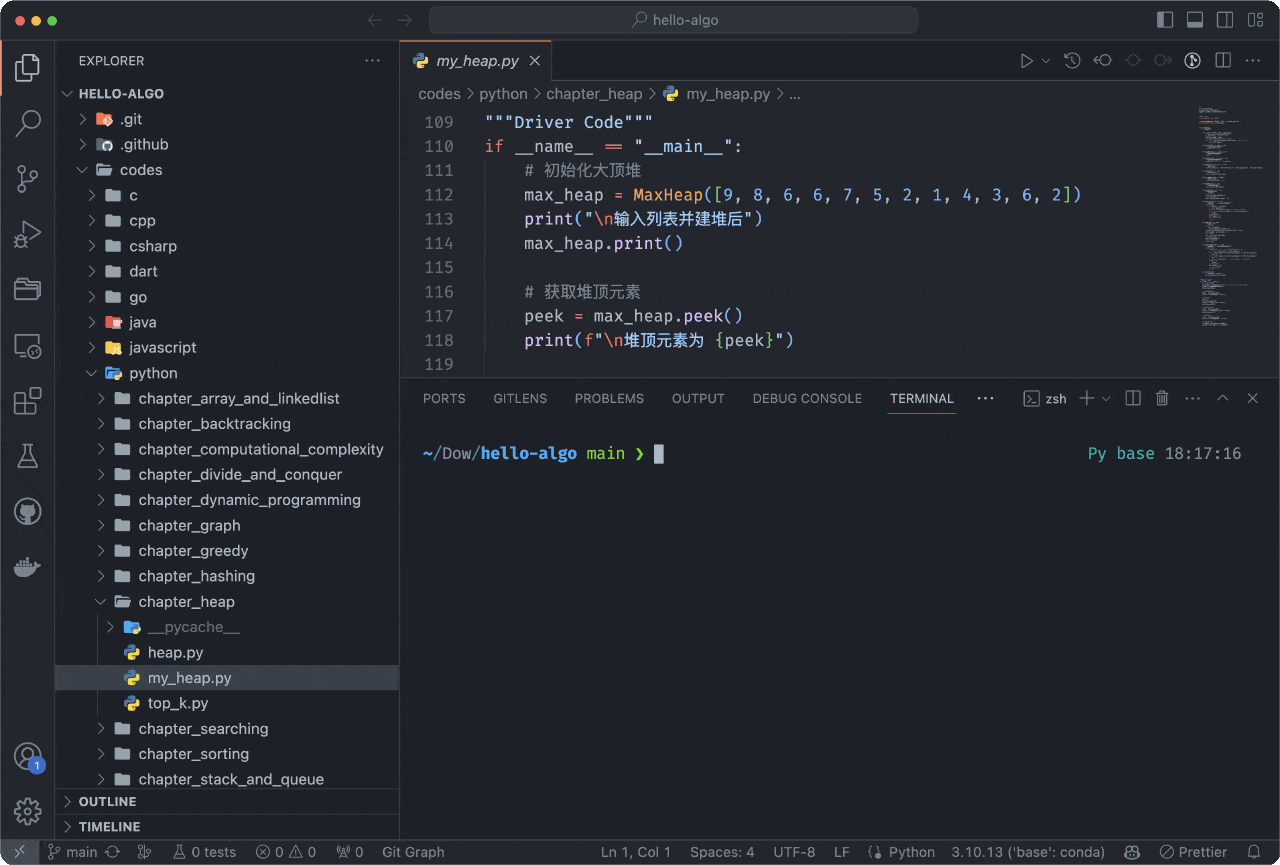Expand the chapter_graph folder
Screen dimensions: 1280x865
click(x=189, y=525)
